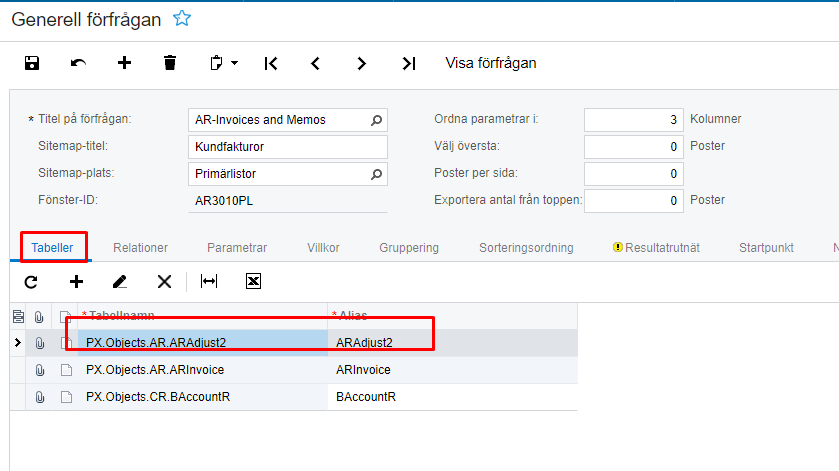Go to the first record
The height and width of the screenshot is (471, 839).
(271, 63)
